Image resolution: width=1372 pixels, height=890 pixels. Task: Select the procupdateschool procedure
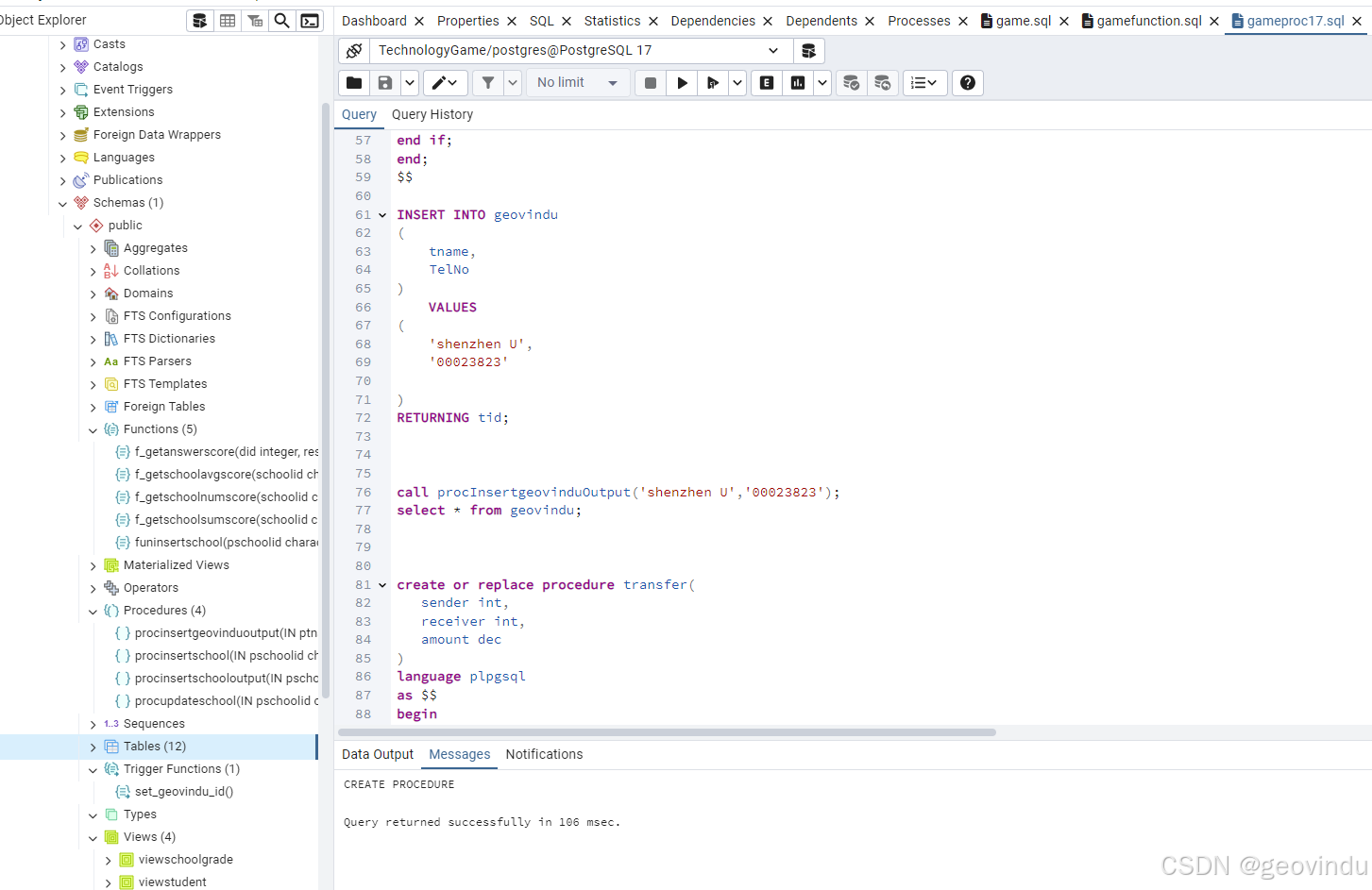click(227, 701)
